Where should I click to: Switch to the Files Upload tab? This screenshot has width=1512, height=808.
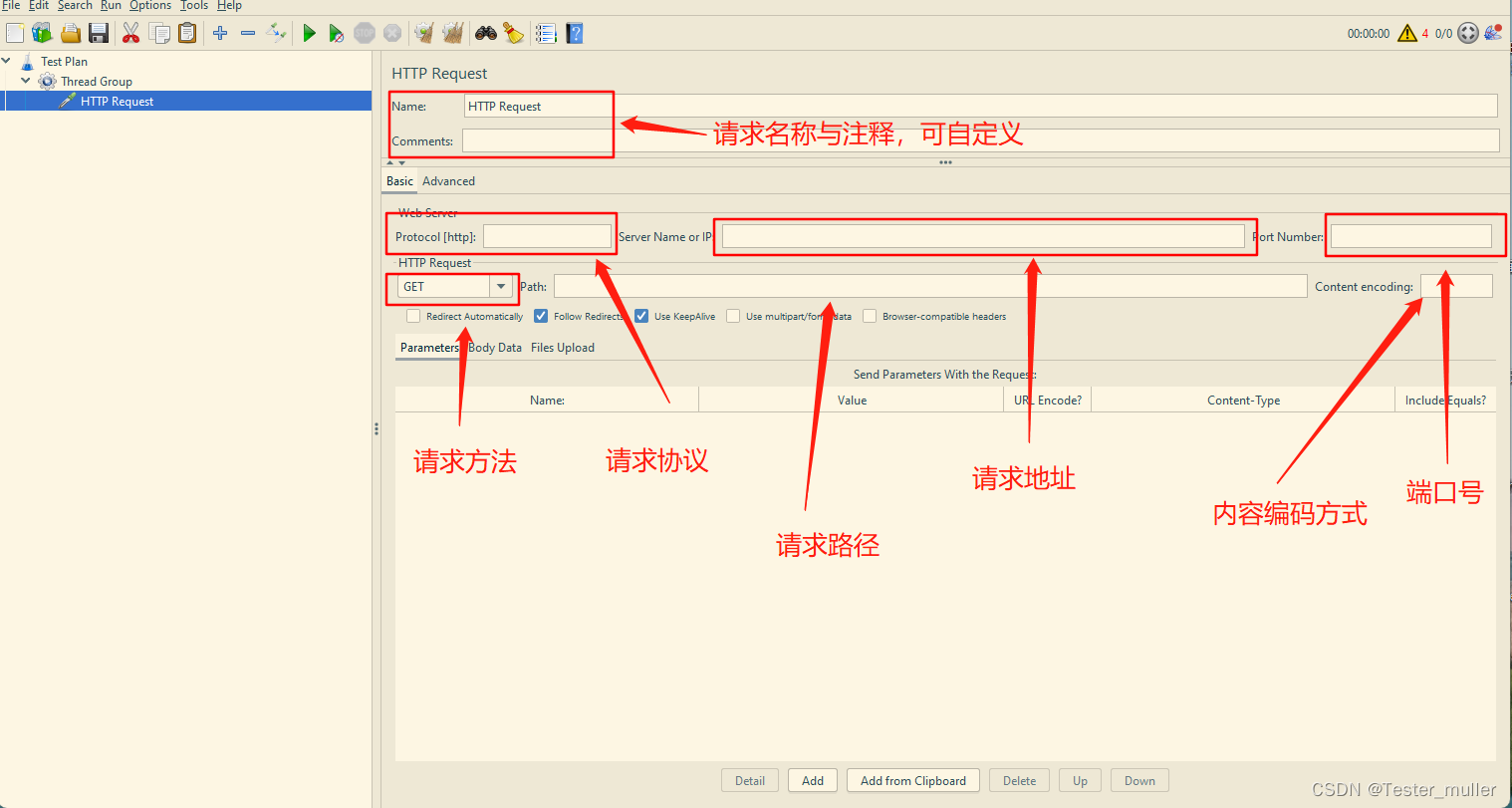click(x=563, y=348)
